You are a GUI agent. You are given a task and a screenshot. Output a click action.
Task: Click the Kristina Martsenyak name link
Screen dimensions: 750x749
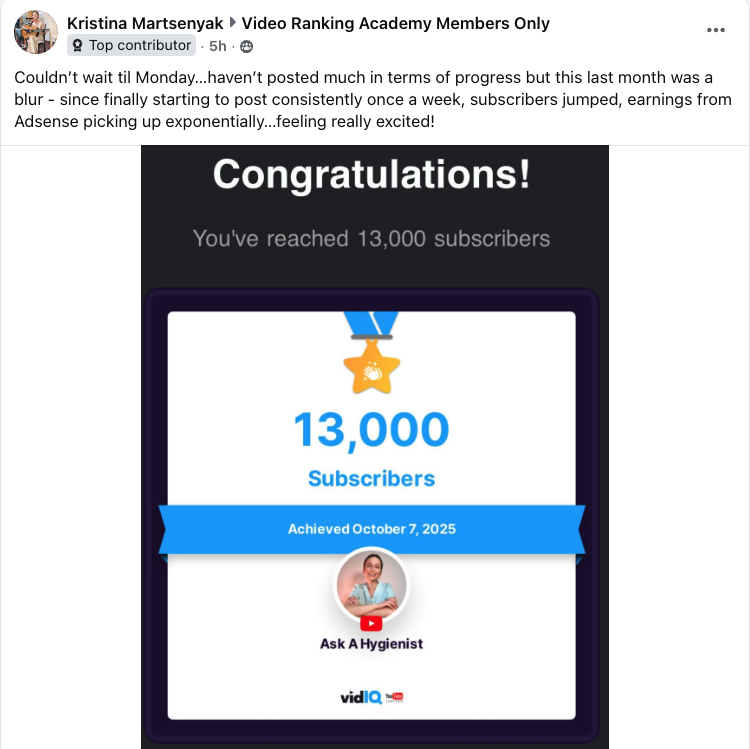[x=145, y=23]
